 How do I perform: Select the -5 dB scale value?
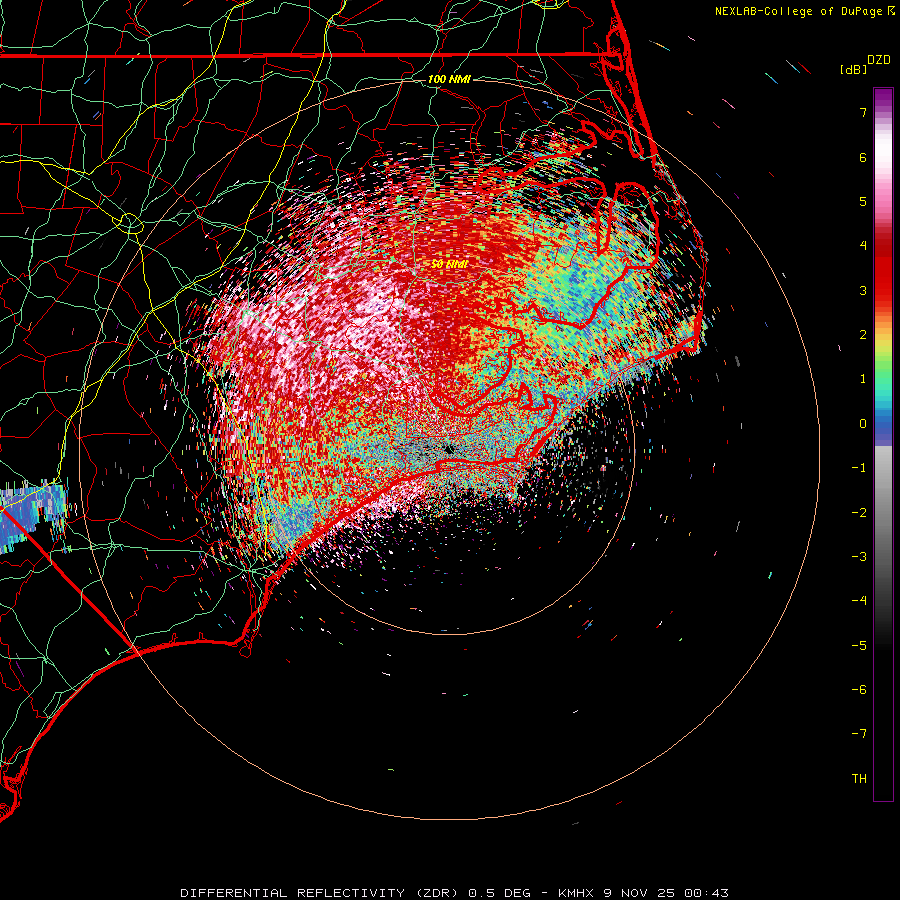tap(859, 646)
